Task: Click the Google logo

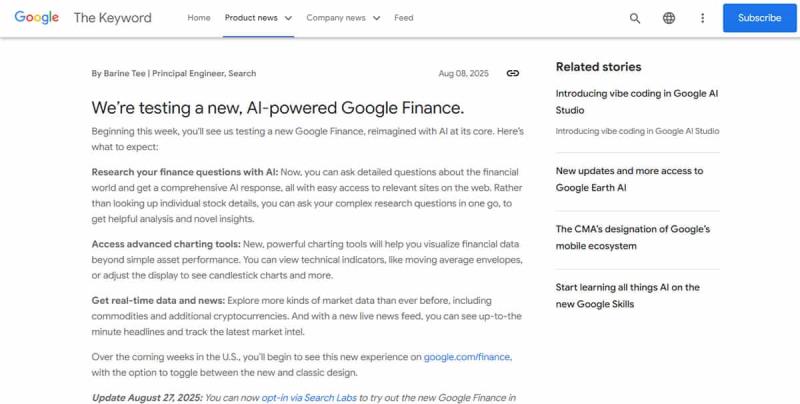Action: (x=37, y=17)
